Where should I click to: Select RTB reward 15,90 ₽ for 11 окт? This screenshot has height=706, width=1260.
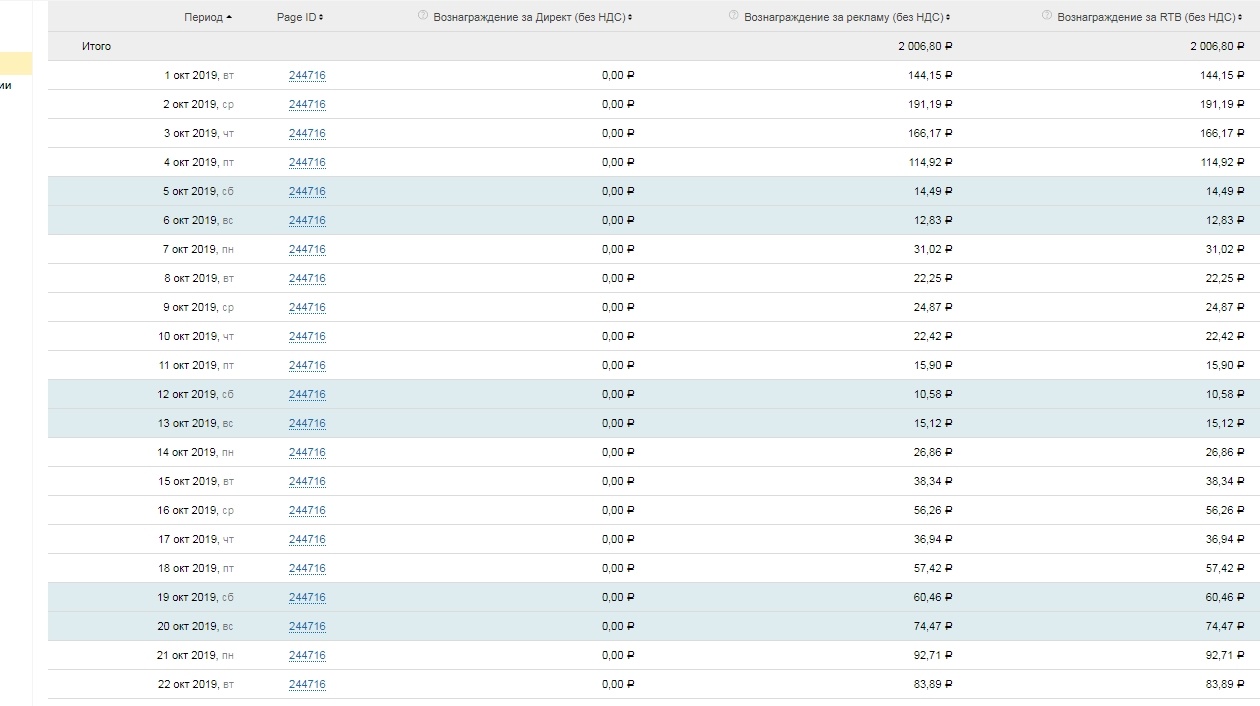click(1225, 365)
